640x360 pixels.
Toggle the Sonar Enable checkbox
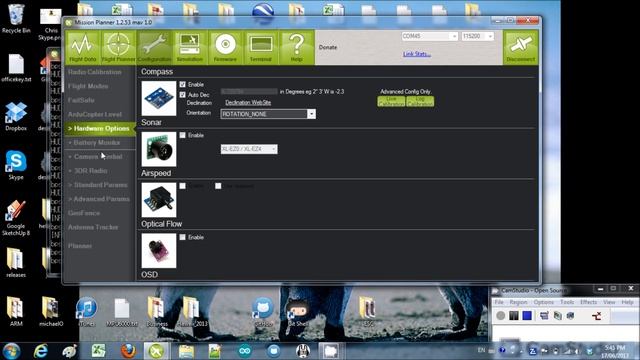[x=182, y=135]
